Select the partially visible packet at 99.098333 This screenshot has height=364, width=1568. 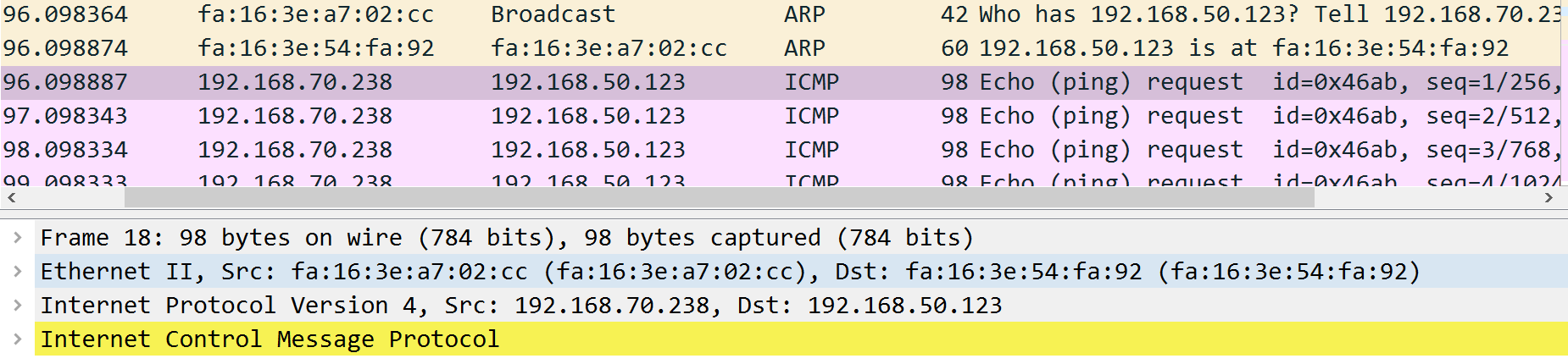[780, 178]
